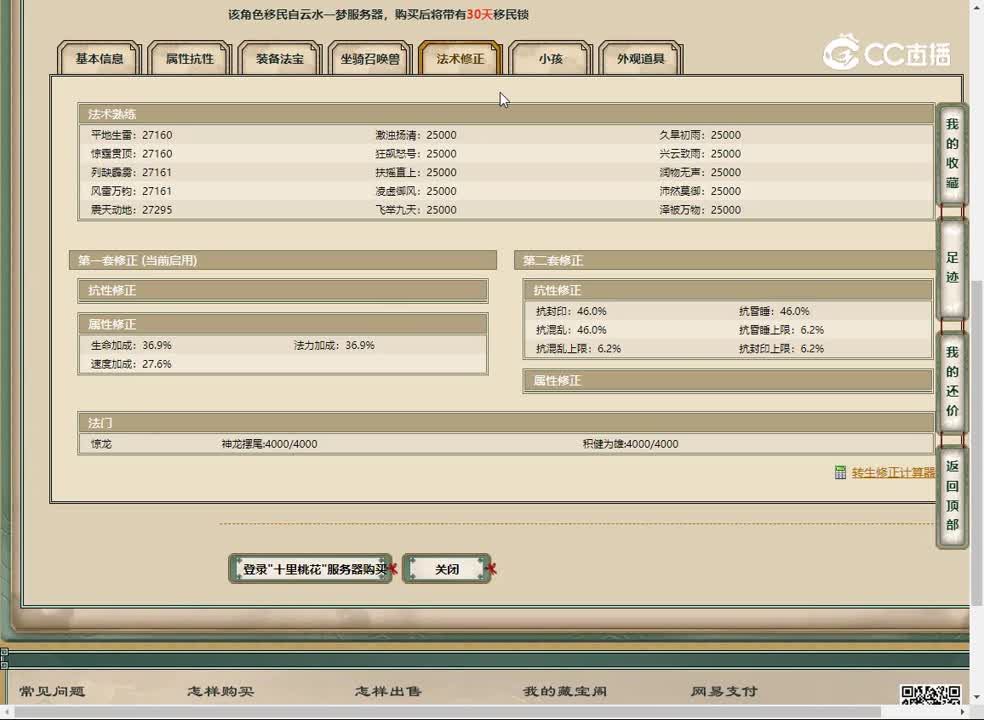Click the 登录"十里桃花"服务器购买 button
This screenshot has height=720, width=984.
311,569
